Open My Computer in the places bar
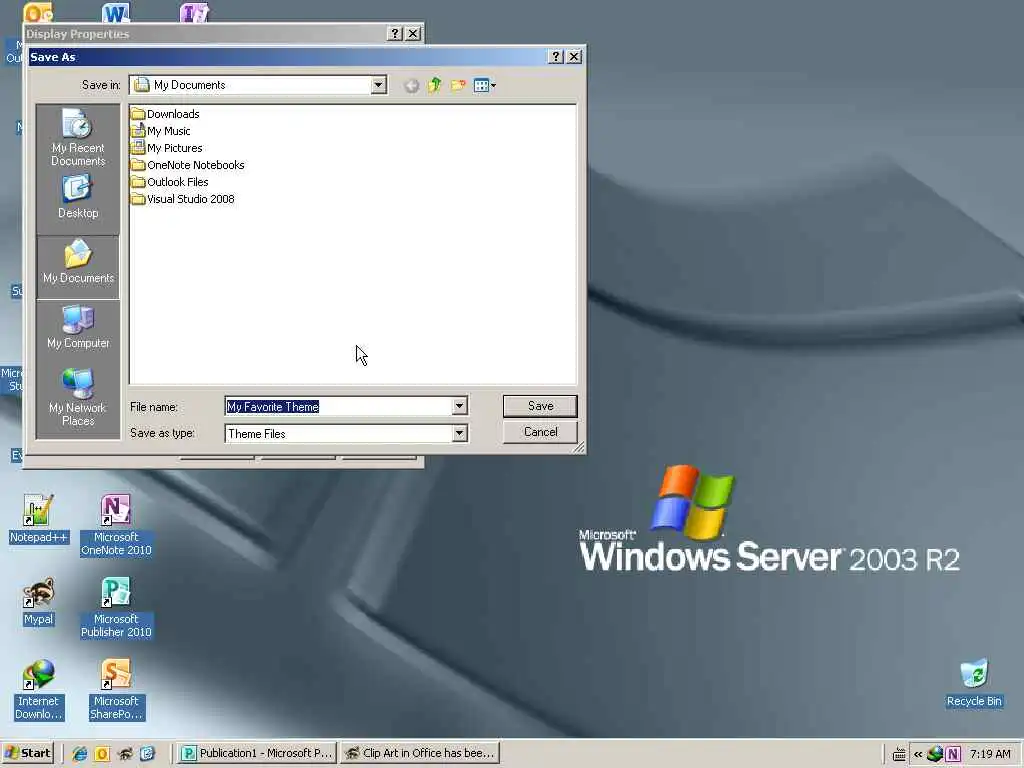 (78, 327)
